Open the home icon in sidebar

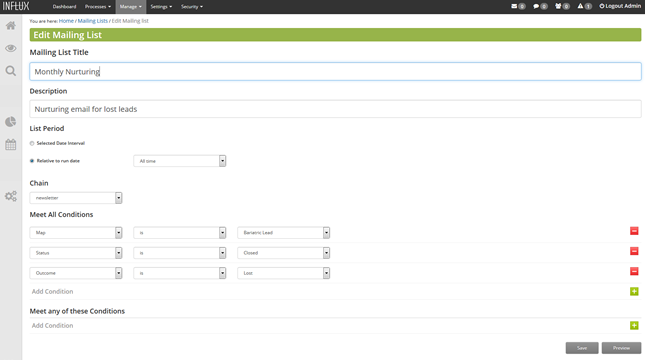pyautogui.click(x=11, y=26)
